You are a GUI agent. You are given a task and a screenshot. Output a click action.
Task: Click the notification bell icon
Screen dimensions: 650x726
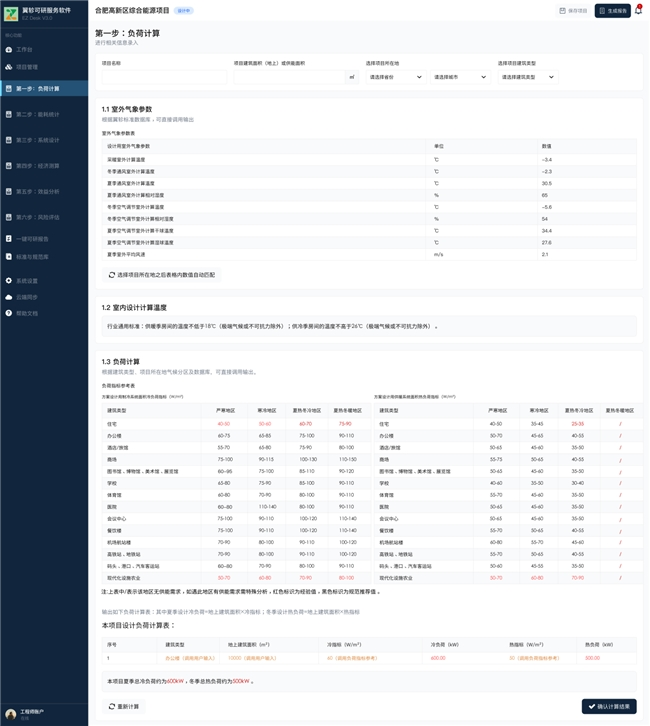click(x=639, y=11)
